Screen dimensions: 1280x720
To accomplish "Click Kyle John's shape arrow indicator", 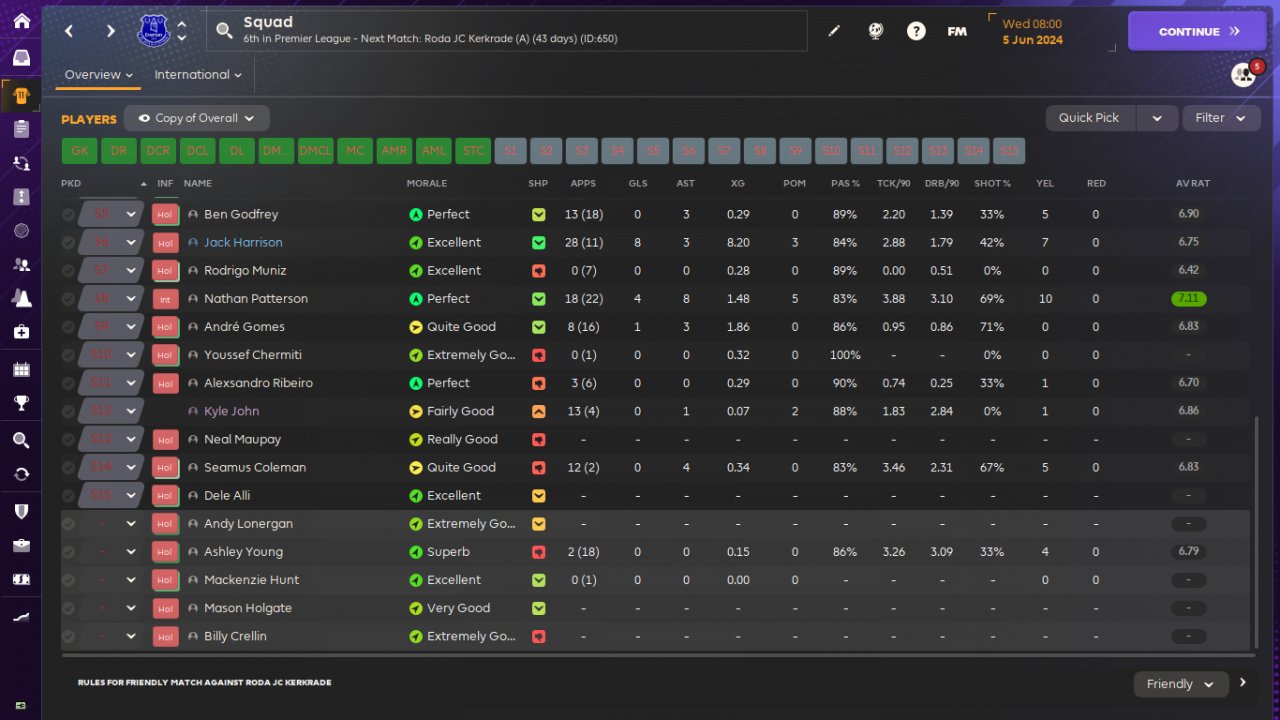I will 539,411.
